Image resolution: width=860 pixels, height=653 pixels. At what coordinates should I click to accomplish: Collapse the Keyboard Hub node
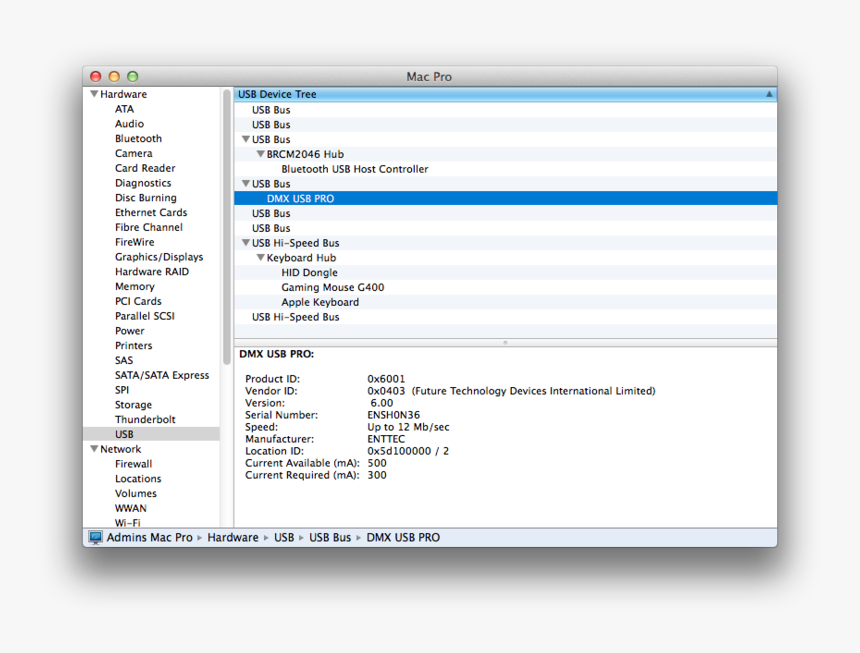coord(261,257)
